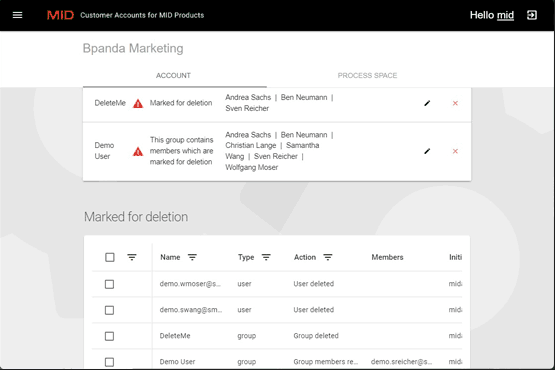Click the Christian Lange member name
555x370 pixels.
251,146
